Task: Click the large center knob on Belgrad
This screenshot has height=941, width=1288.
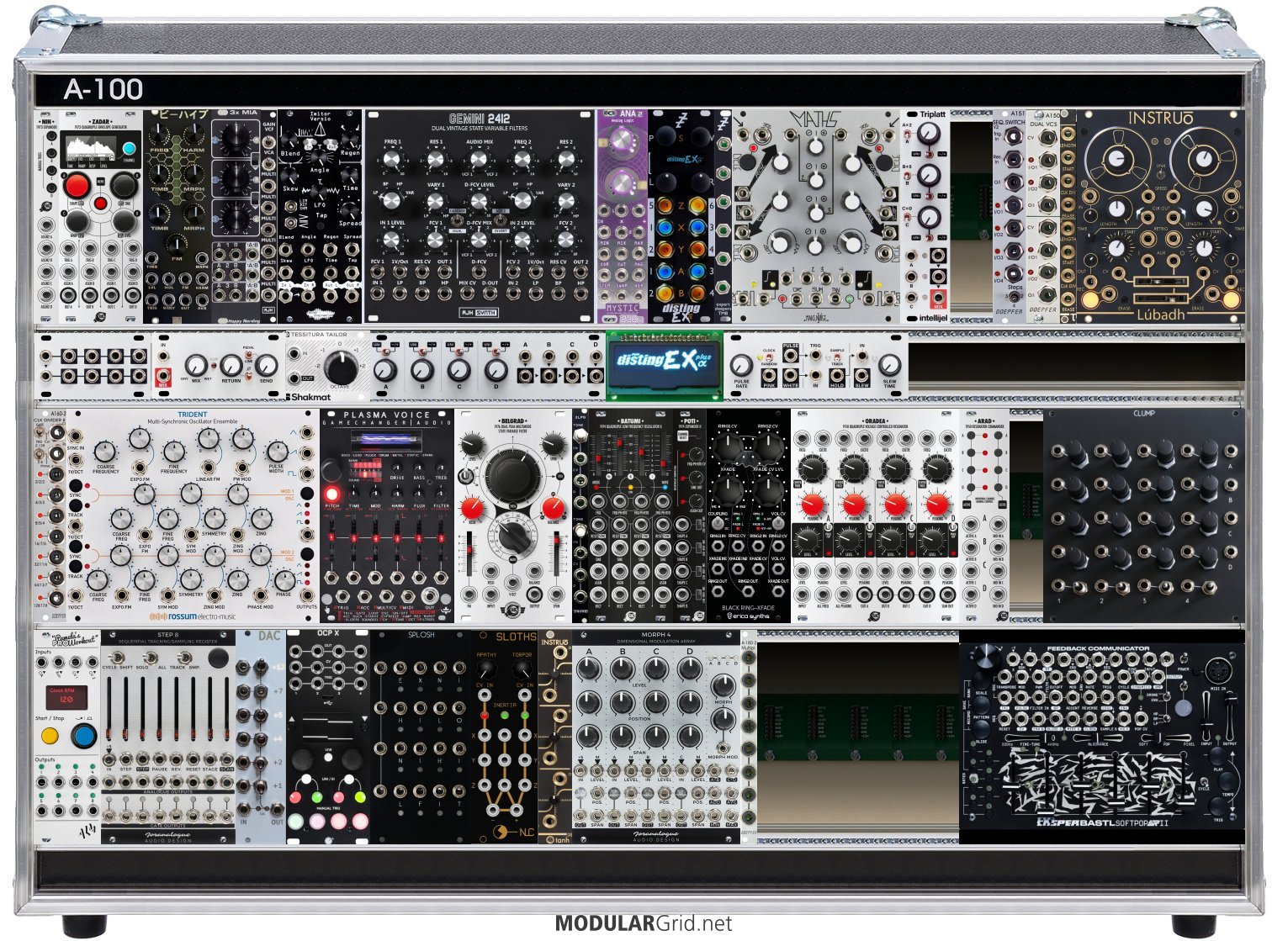Action: (511, 476)
